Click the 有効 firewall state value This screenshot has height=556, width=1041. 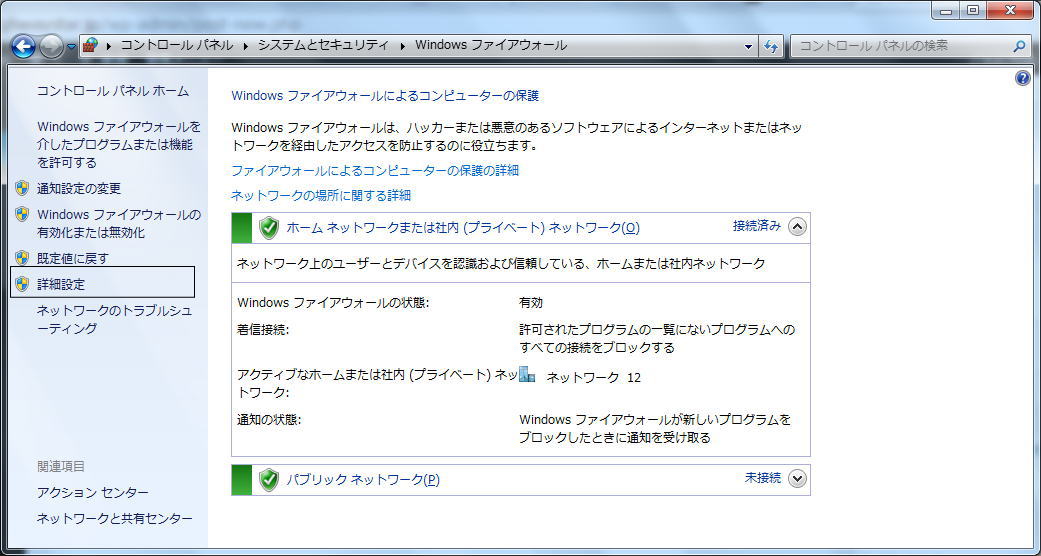click(531, 302)
